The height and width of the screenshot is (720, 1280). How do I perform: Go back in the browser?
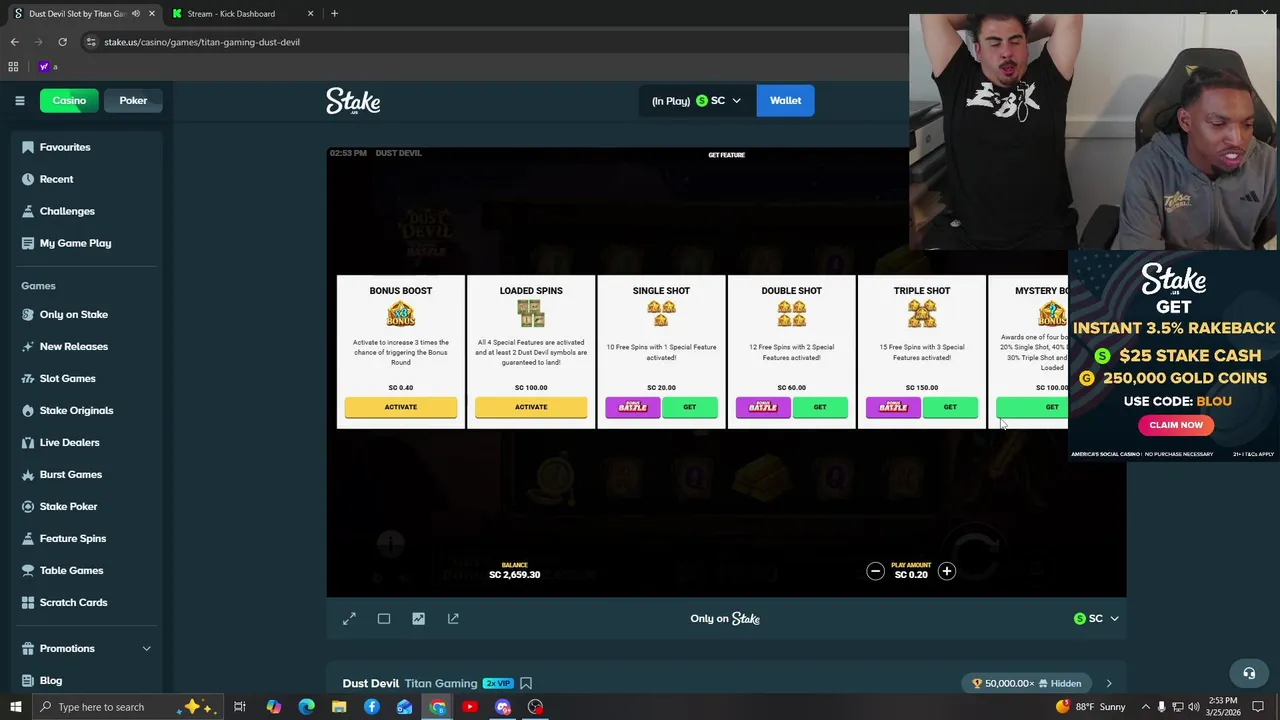[14, 42]
